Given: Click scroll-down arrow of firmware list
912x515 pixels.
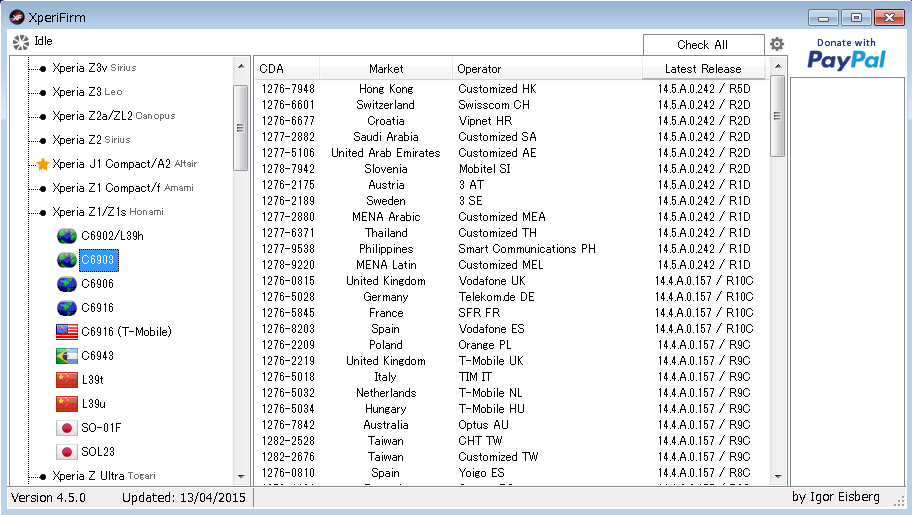Looking at the screenshot, I should click(x=778, y=477).
